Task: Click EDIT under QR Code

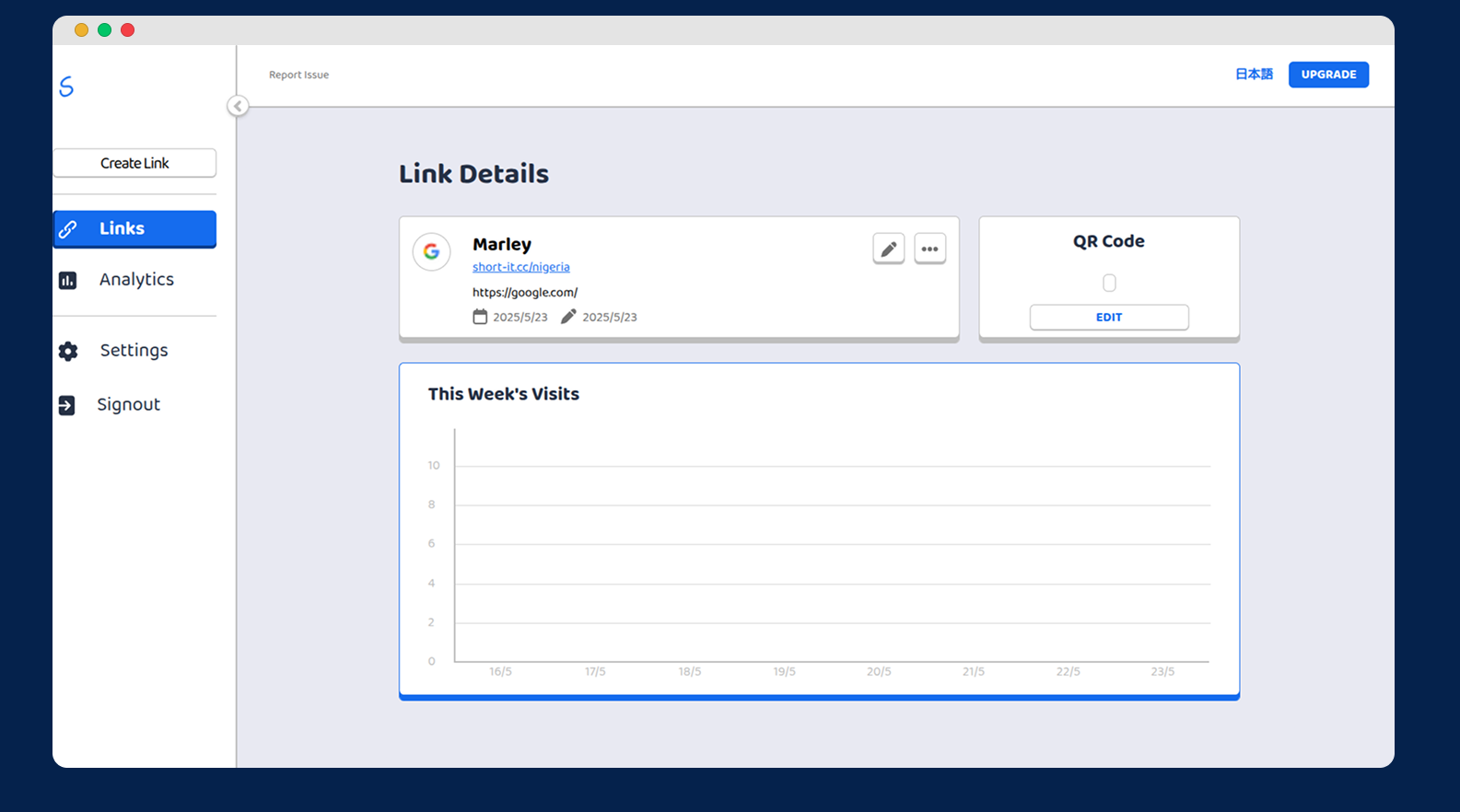Action: (1108, 317)
